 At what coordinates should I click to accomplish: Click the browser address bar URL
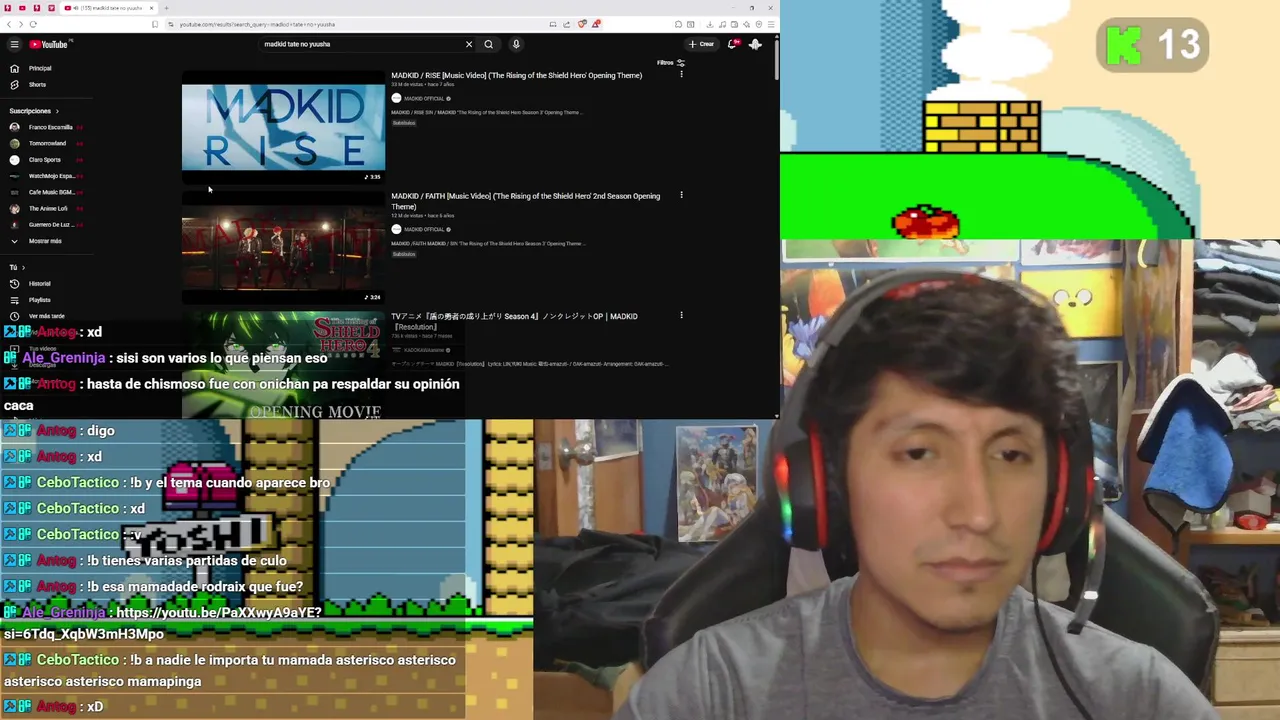(x=258, y=24)
